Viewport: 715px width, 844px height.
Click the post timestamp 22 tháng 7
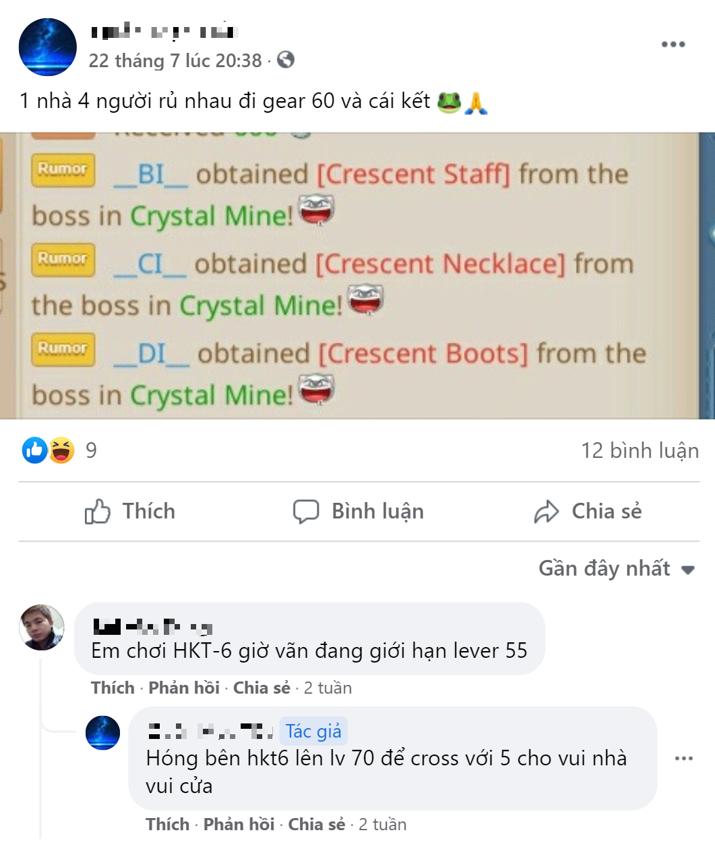click(x=175, y=60)
